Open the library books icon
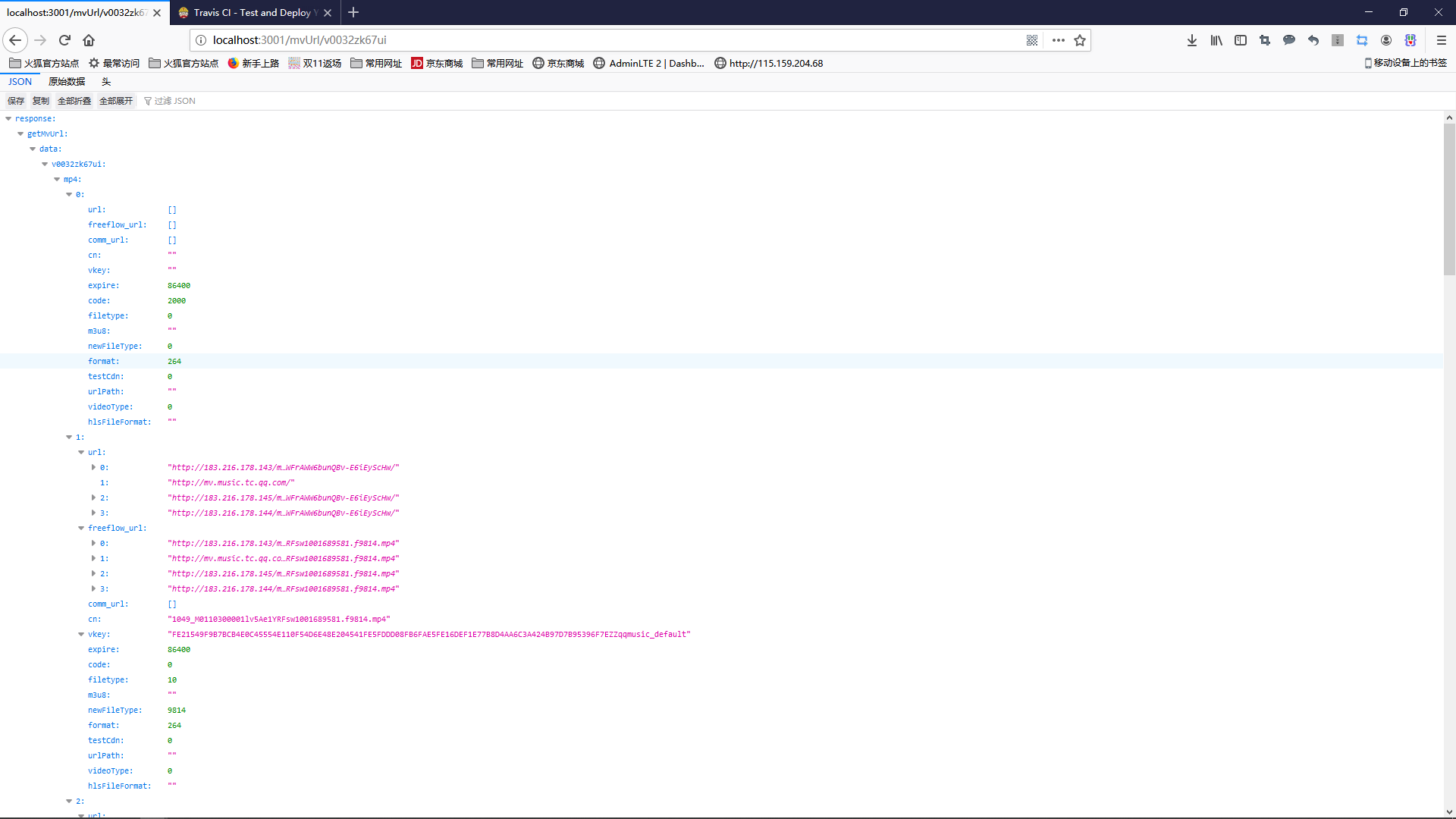 (1216, 40)
